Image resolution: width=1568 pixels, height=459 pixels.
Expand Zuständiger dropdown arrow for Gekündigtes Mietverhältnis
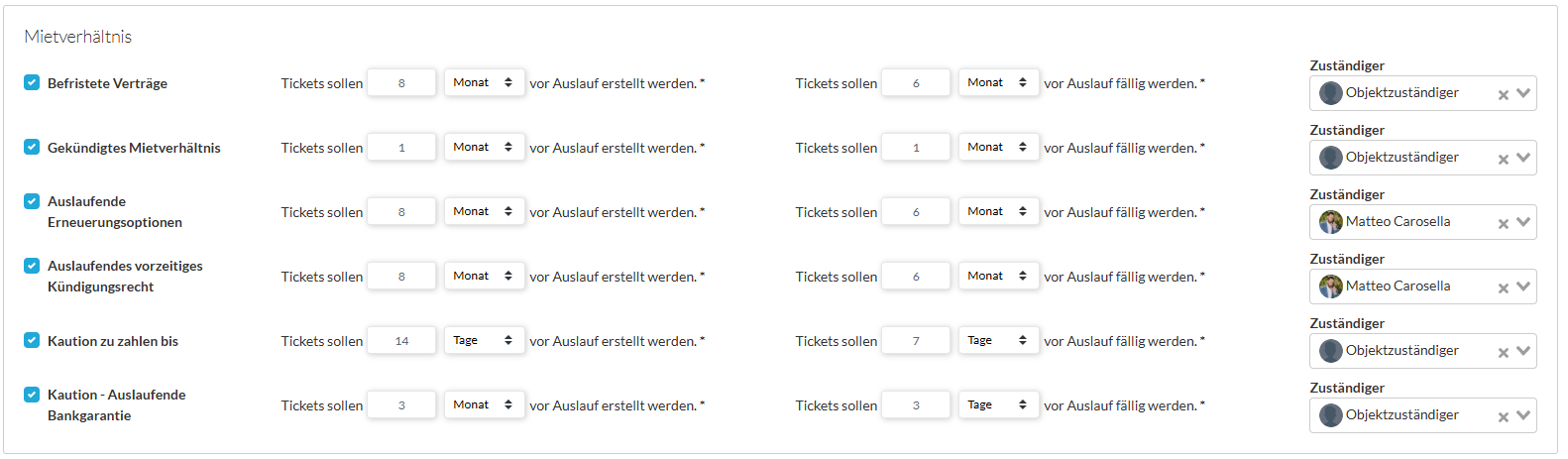1523,158
